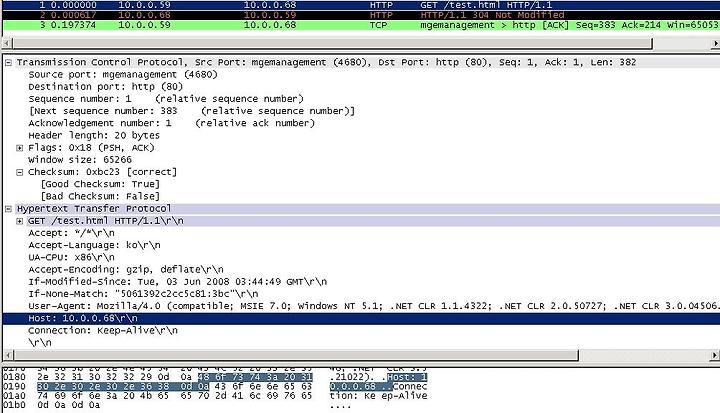Screen dimensions: 720x413
Task: Collapse the Transmission Control Protocol tree node
Action: pyautogui.click(x=8, y=62)
